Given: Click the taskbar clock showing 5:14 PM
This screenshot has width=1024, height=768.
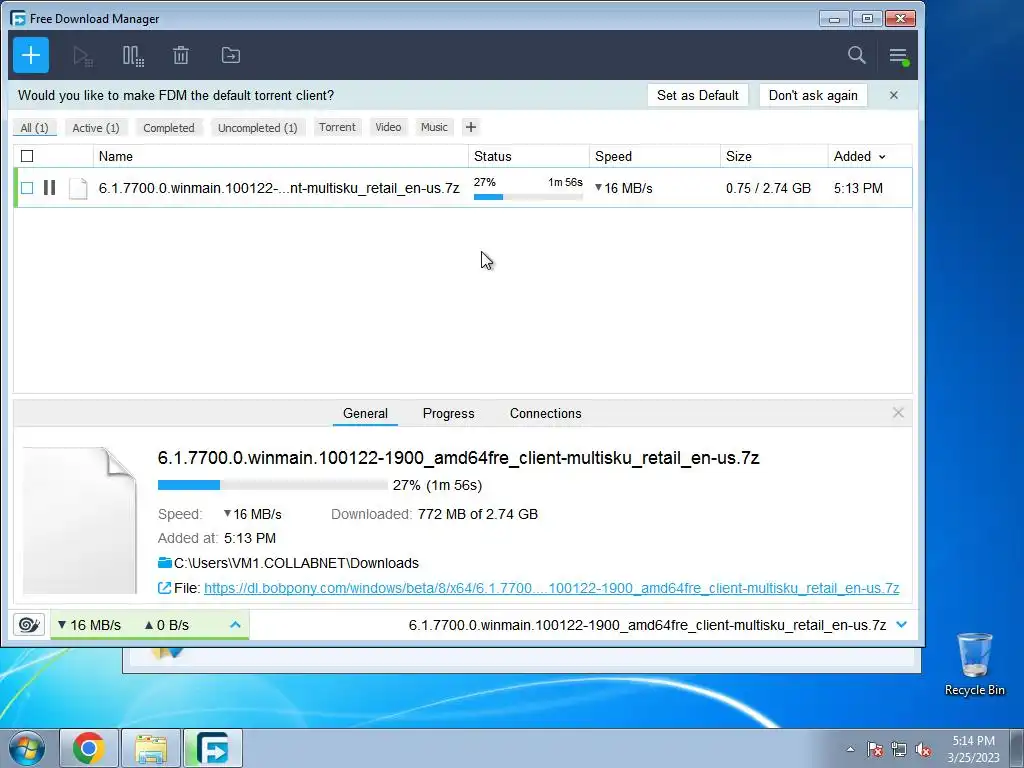Looking at the screenshot, I should coord(973,749).
